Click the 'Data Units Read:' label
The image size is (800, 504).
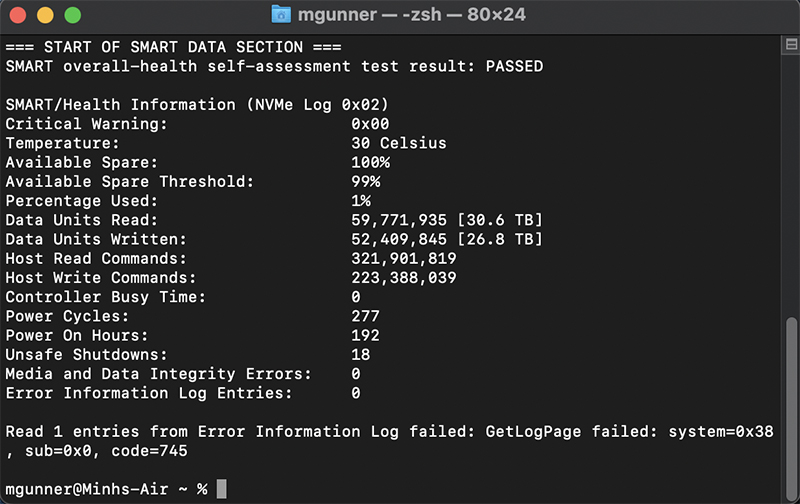pyautogui.click(x=82, y=220)
